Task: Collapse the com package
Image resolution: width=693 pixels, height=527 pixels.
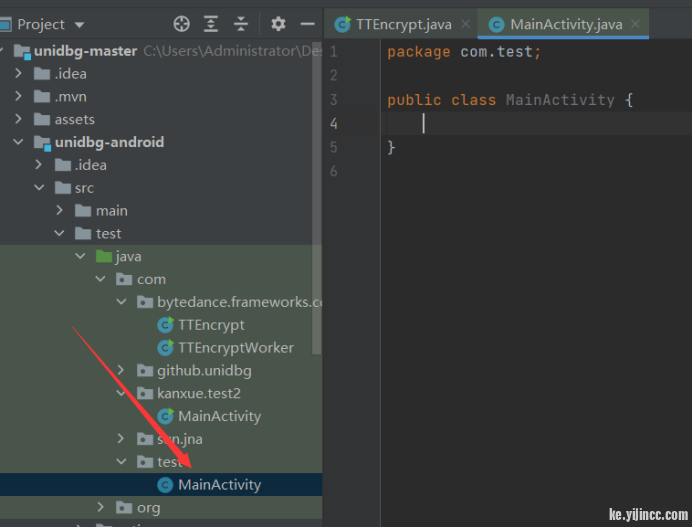Action: 101,279
